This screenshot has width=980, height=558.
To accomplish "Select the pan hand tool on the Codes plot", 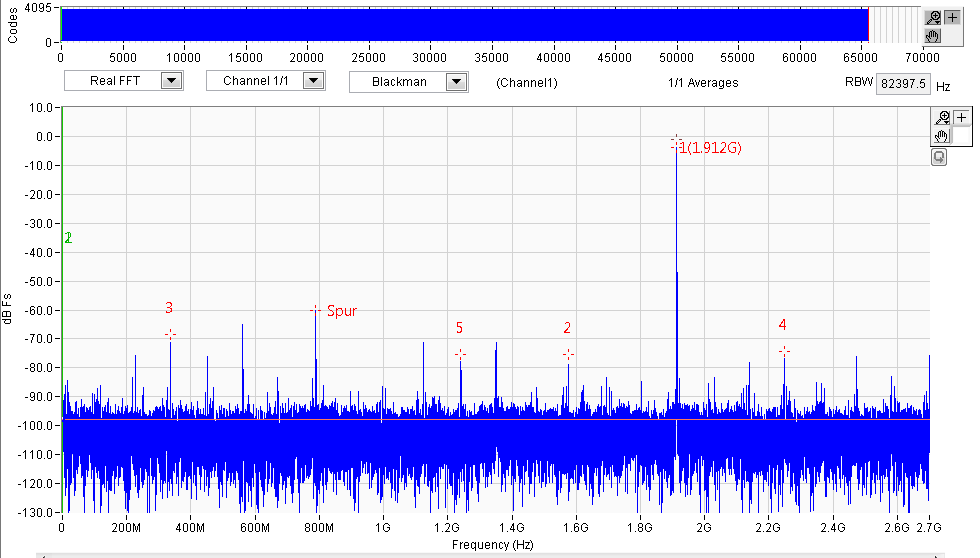I will point(933,36).
